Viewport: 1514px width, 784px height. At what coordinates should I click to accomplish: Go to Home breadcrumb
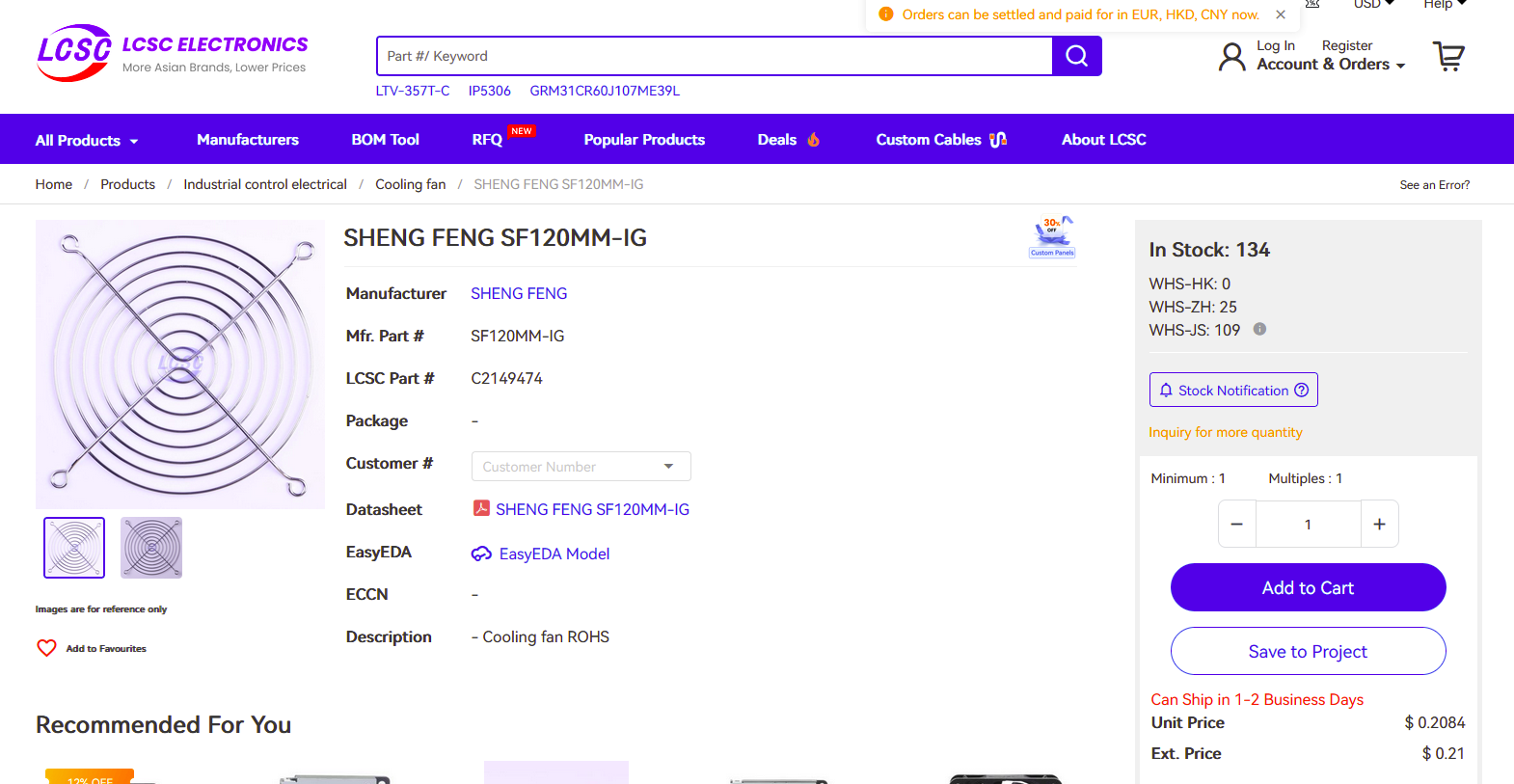(54, 184)
